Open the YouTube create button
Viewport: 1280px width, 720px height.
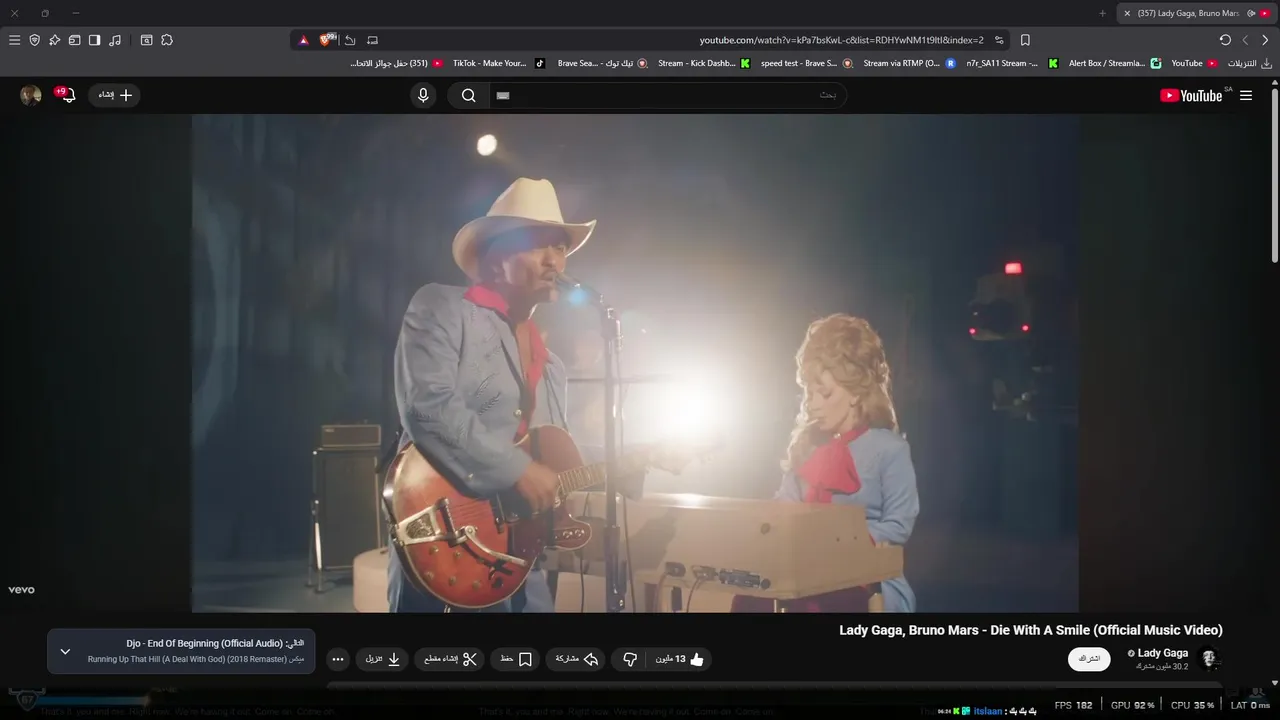pyautogui.click(x=115, y=95)
